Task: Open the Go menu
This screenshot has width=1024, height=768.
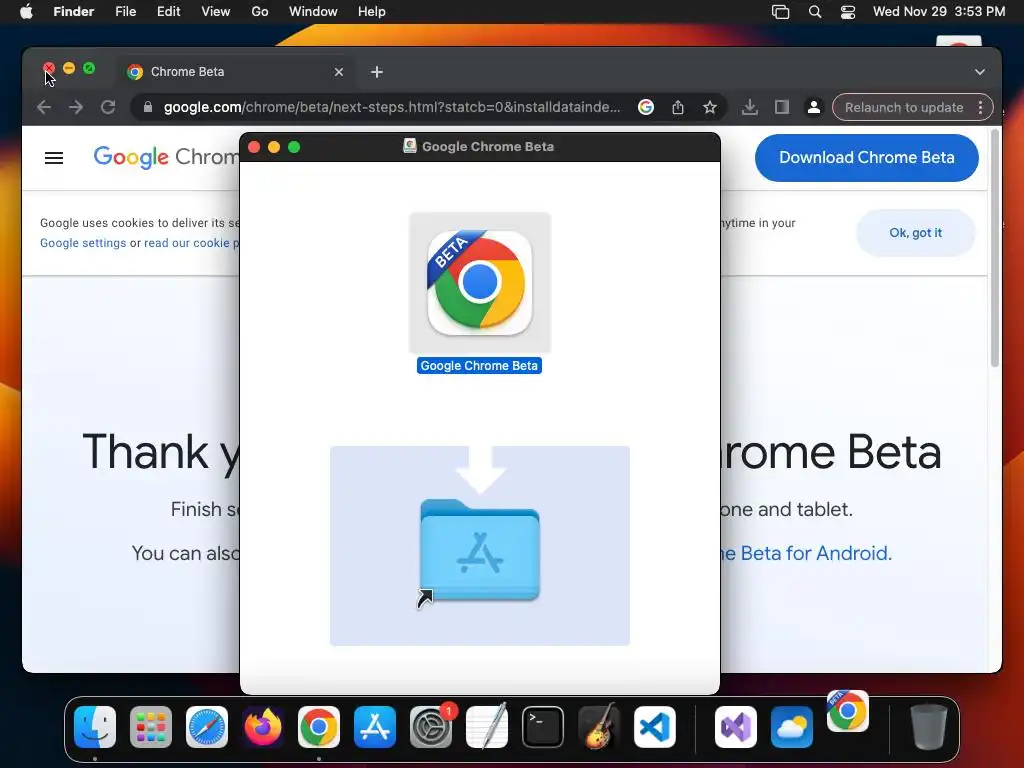Action: [x=260, y=12]
